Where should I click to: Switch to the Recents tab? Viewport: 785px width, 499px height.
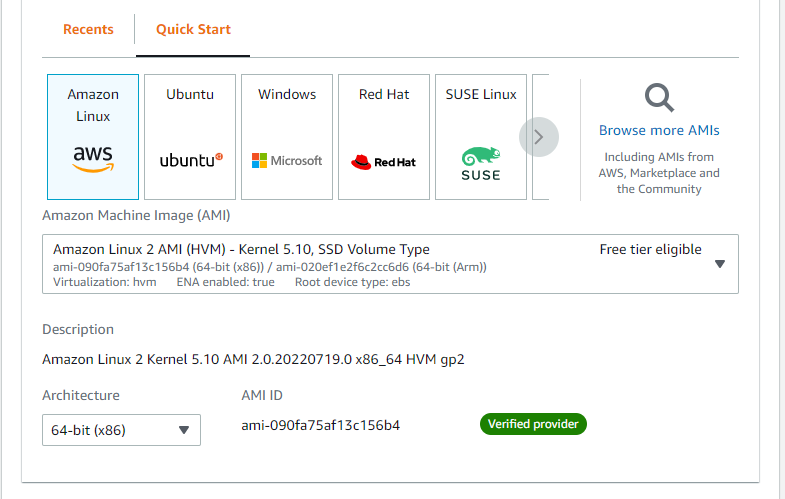pyautogui.click(x=88, y=29)
